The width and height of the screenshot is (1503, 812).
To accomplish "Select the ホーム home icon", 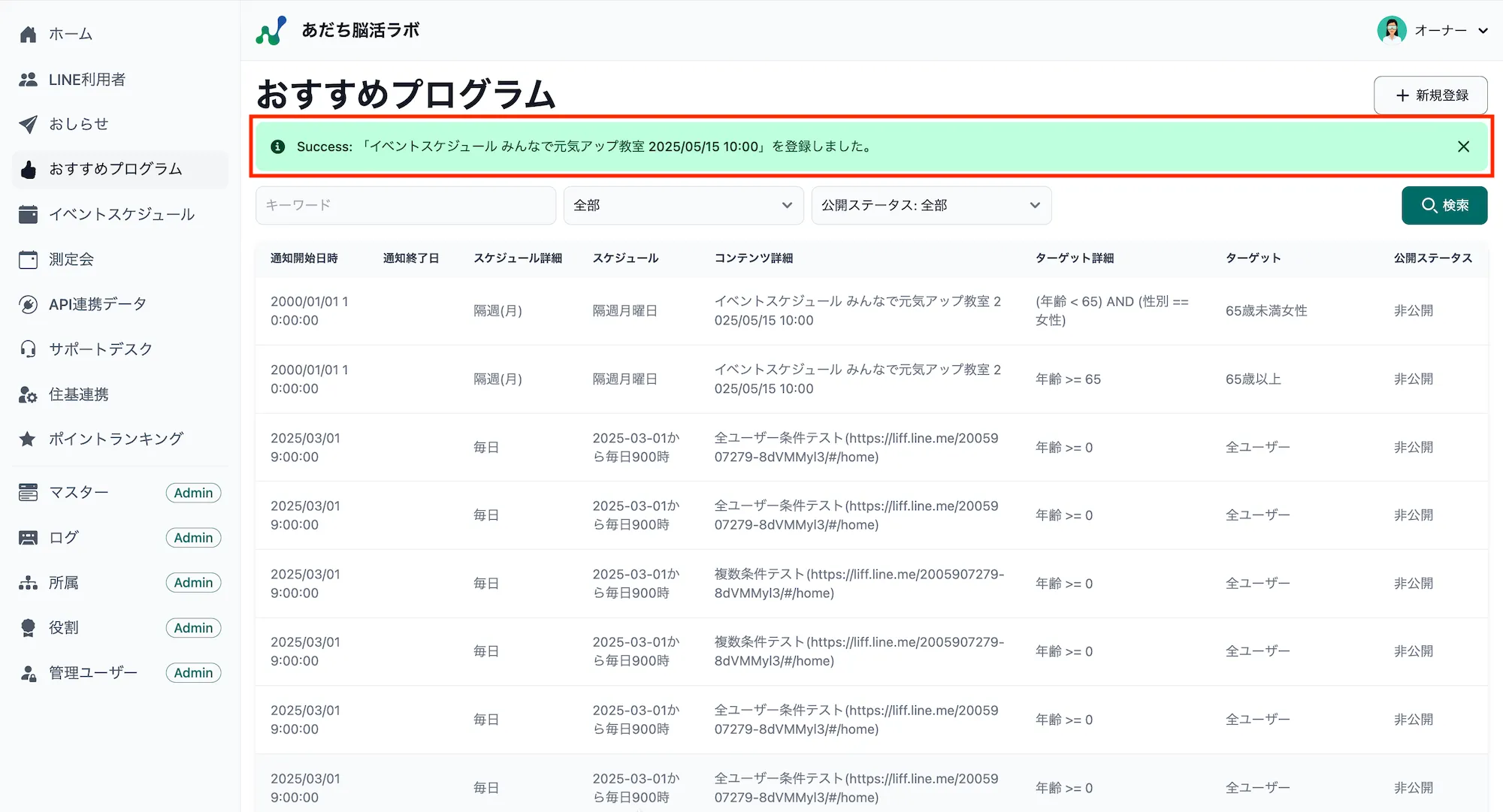I will click(28, 33).
